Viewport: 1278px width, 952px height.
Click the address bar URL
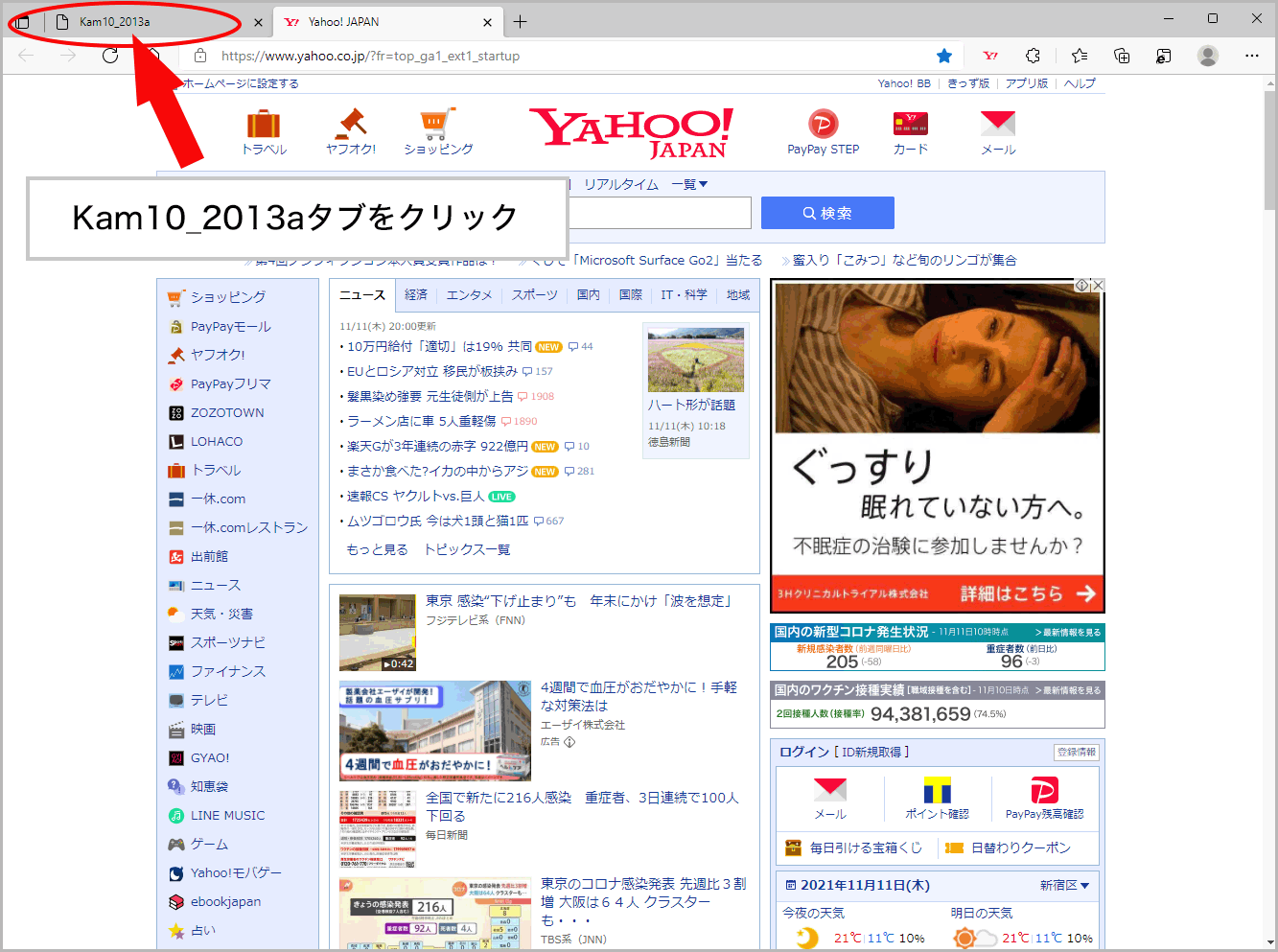pos(370,56)
